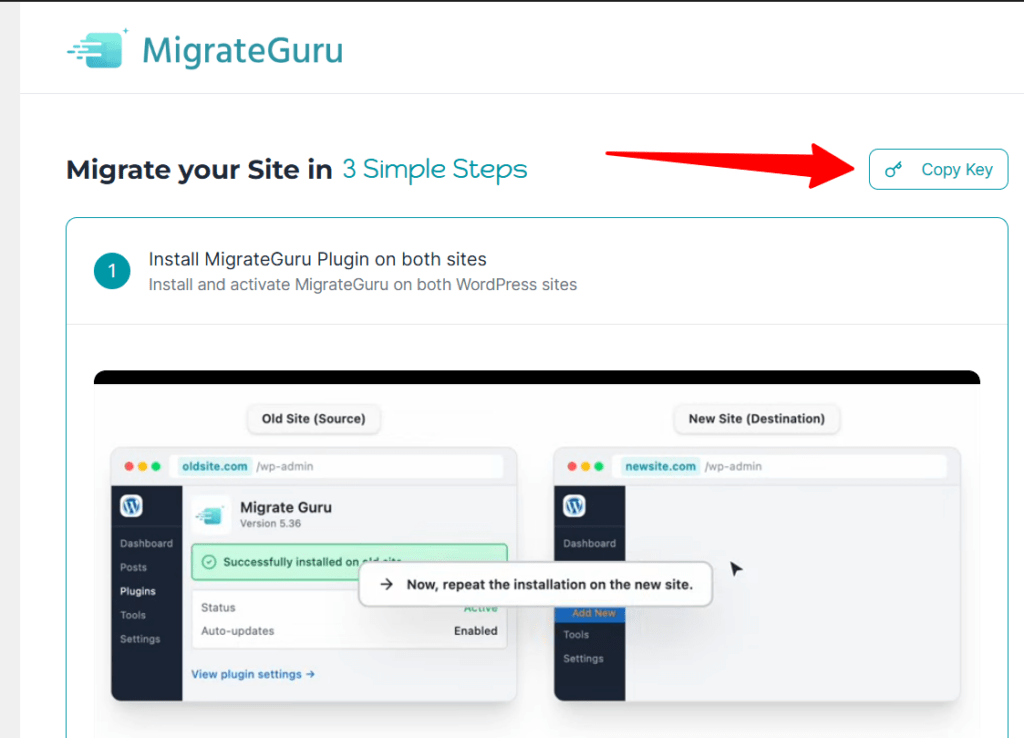Open Tools in the old site sidebar
Screen dimensions: 1024x738
pos(133,615)
